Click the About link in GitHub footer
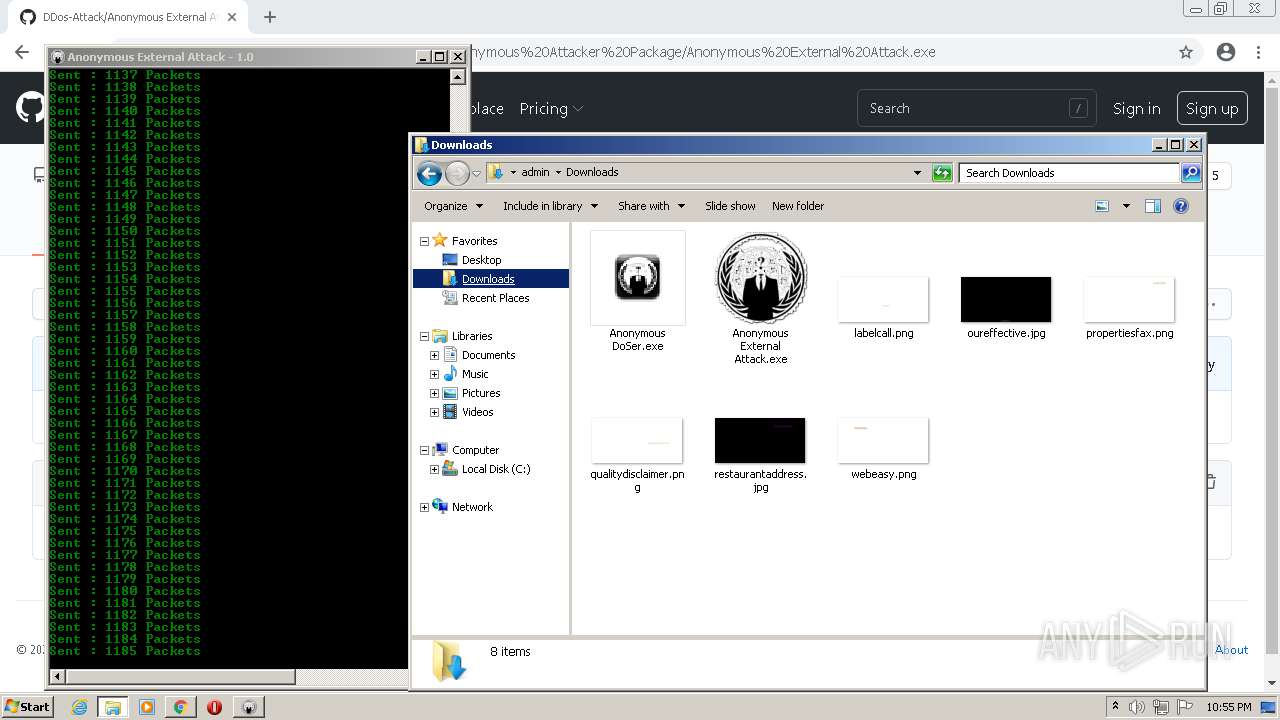 coord(1231,650)
